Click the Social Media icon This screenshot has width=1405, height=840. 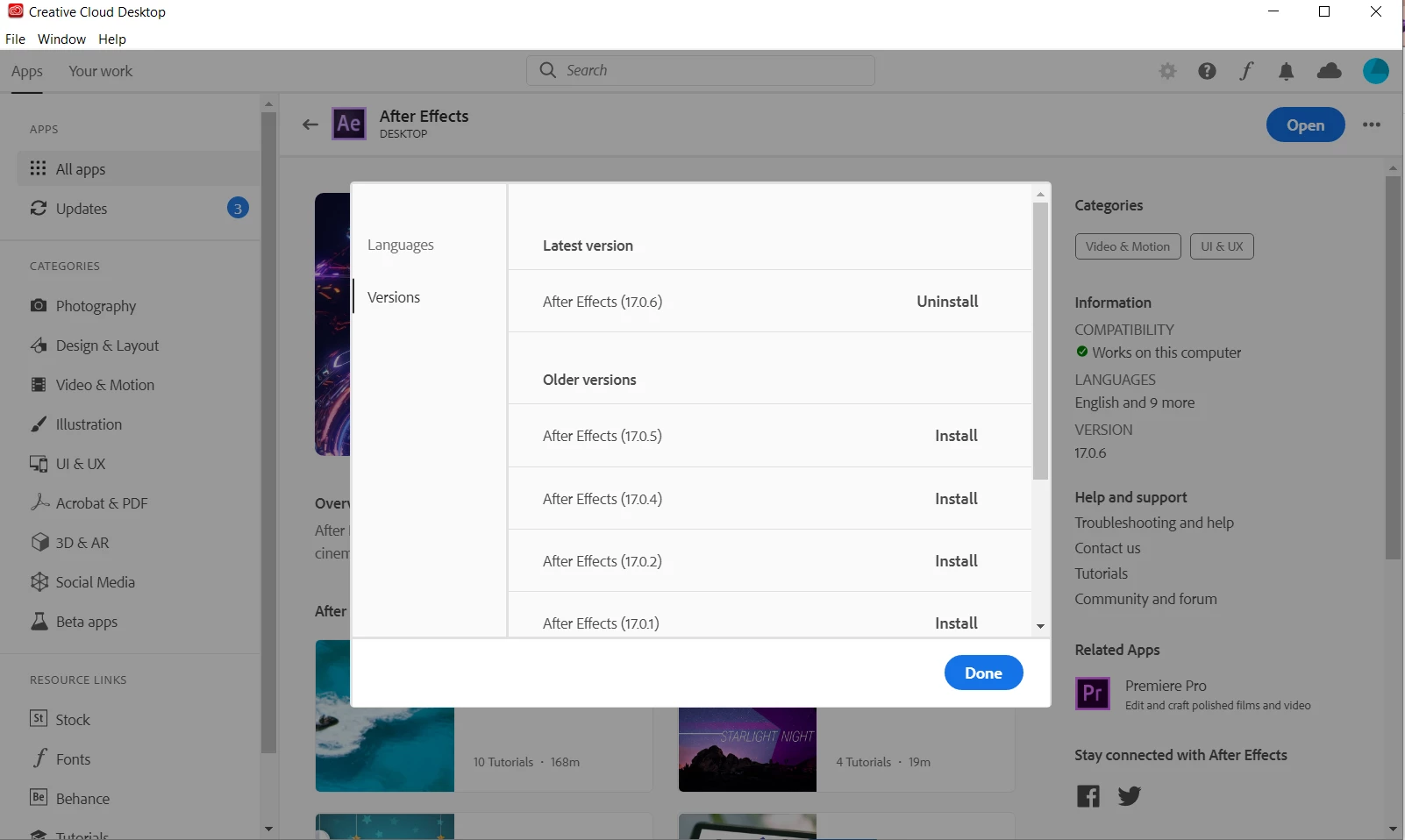[39, 581]
